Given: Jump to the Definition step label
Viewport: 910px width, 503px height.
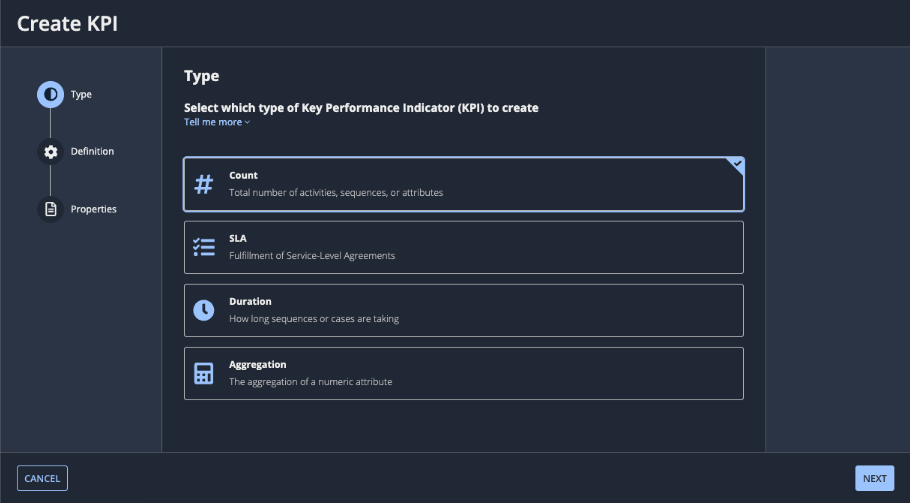Looking at the screenshot, I should coord(92,152).
